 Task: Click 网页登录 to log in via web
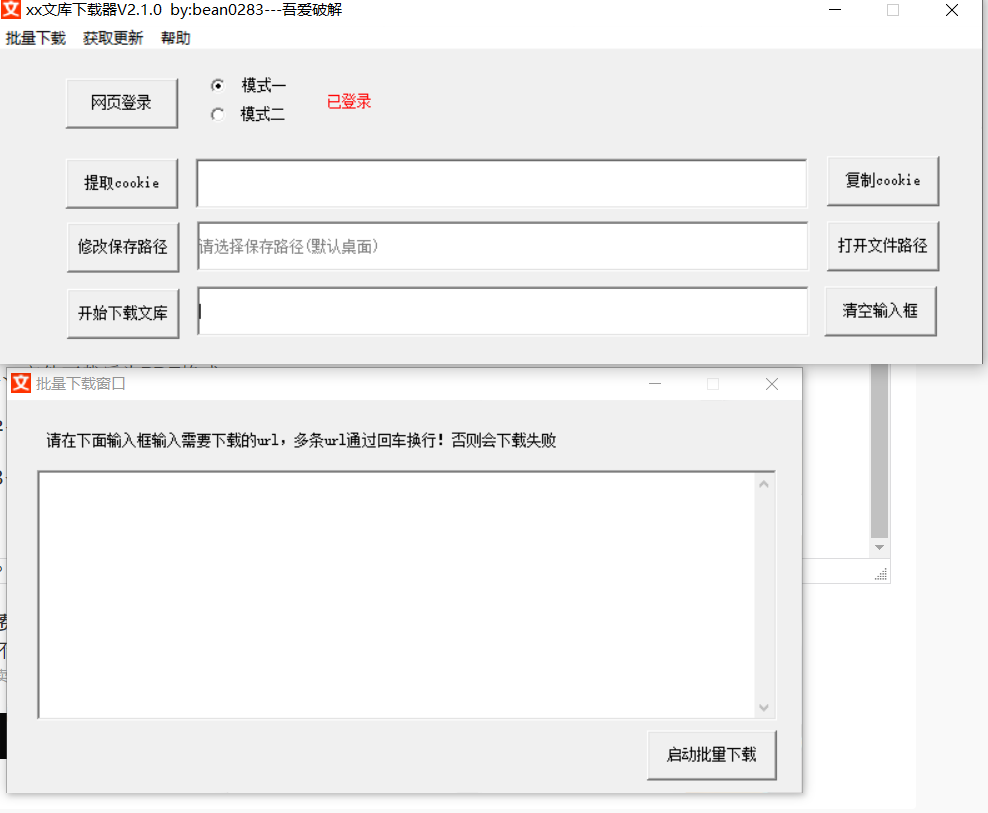(121, 102)
